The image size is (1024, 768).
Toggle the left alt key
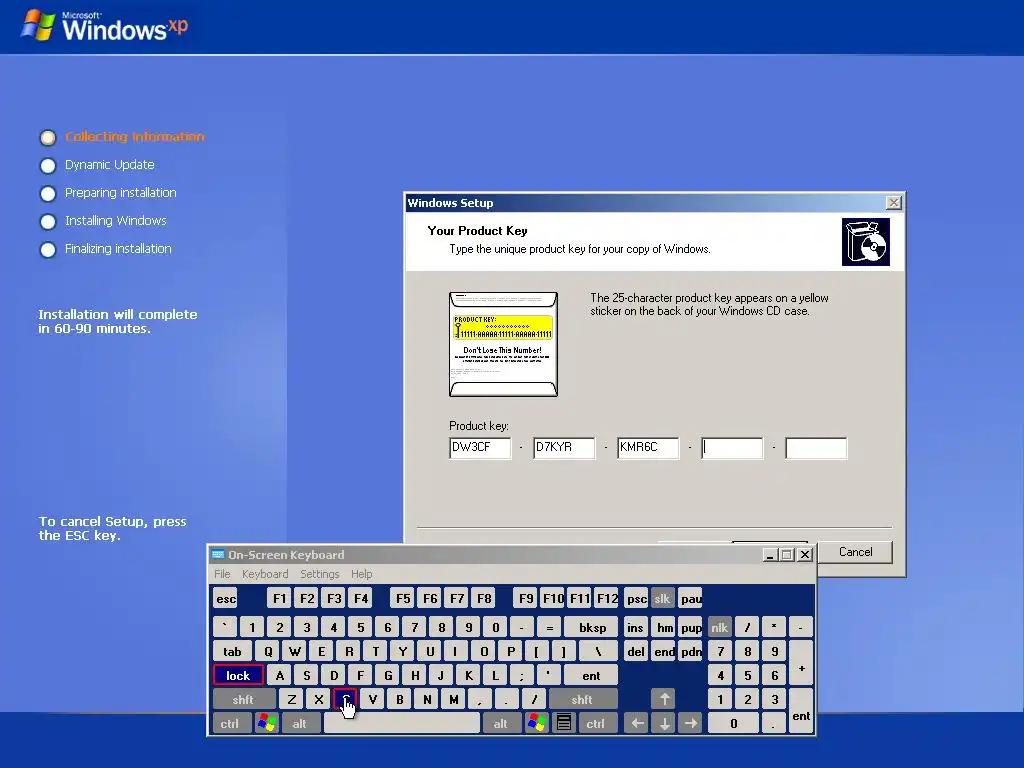300,724
